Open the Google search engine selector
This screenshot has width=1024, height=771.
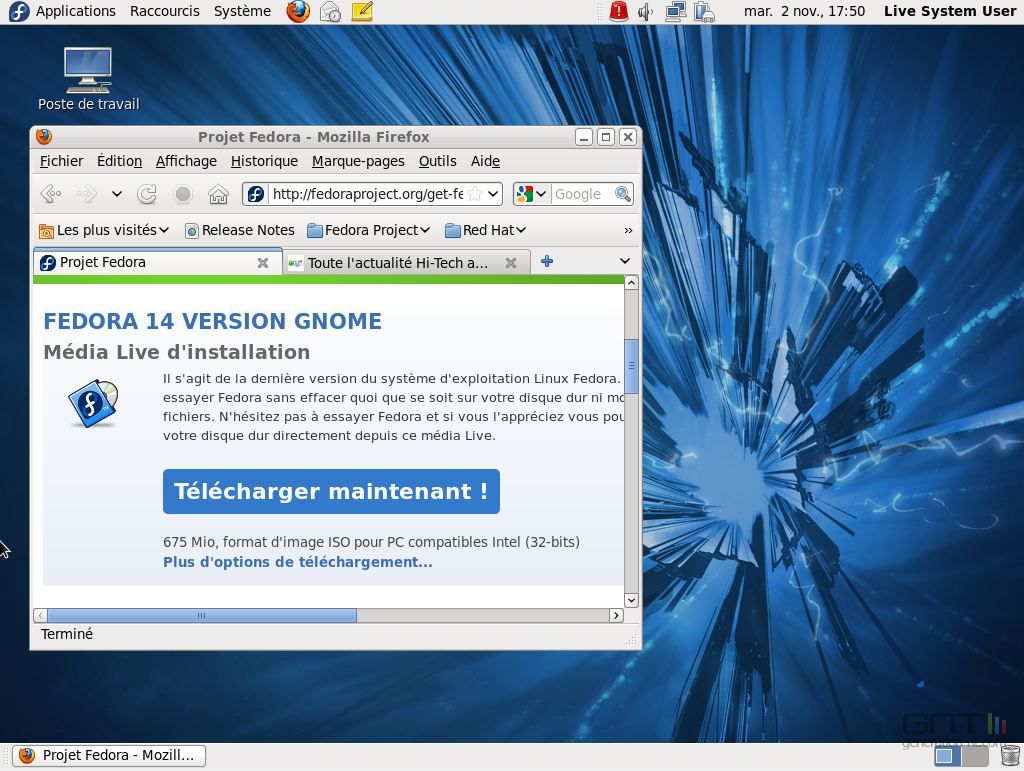pos(531,194)
